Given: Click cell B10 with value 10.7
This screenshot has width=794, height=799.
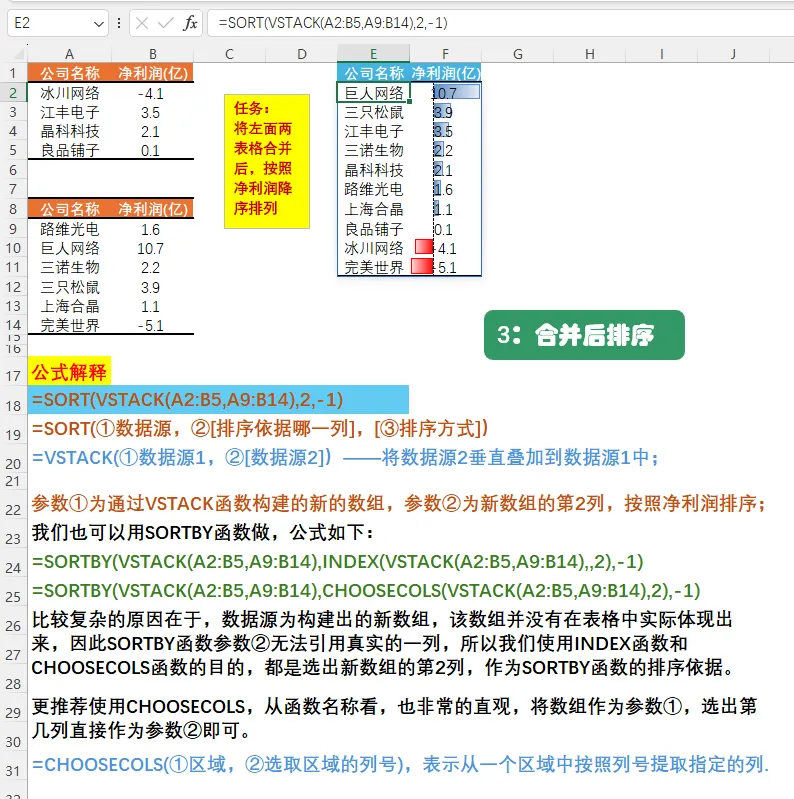Looking at the screenshot, I should [152, 249].
